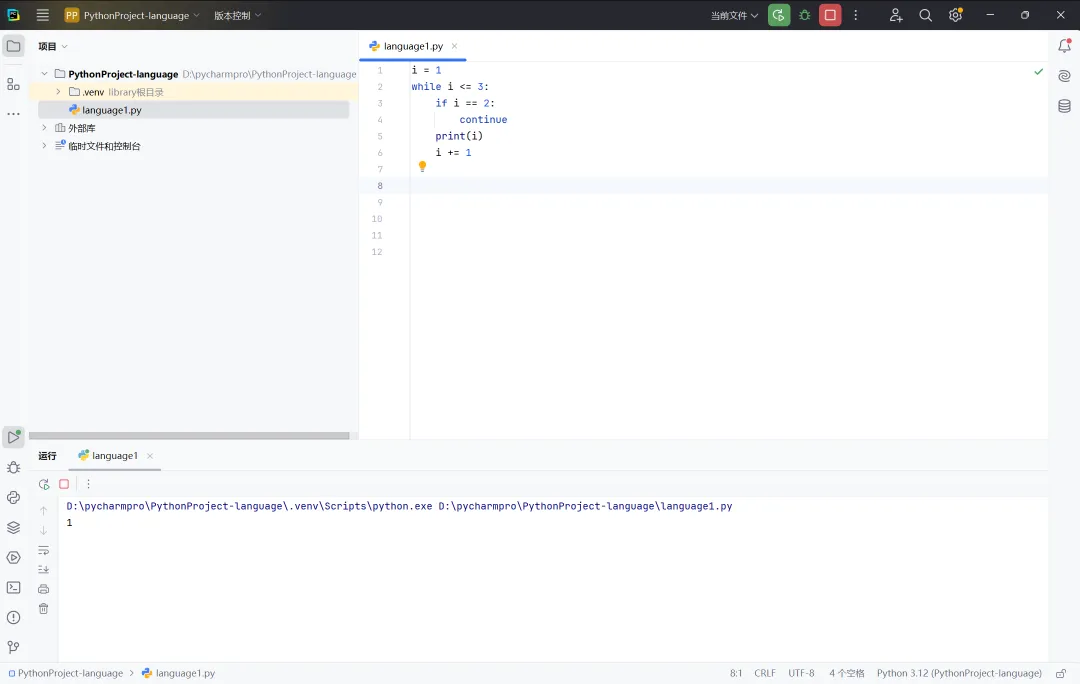This screenshot has height=684, width=1080.
Task: Open PythonProject-language project dropdown
Action: (x=132, y=15)
